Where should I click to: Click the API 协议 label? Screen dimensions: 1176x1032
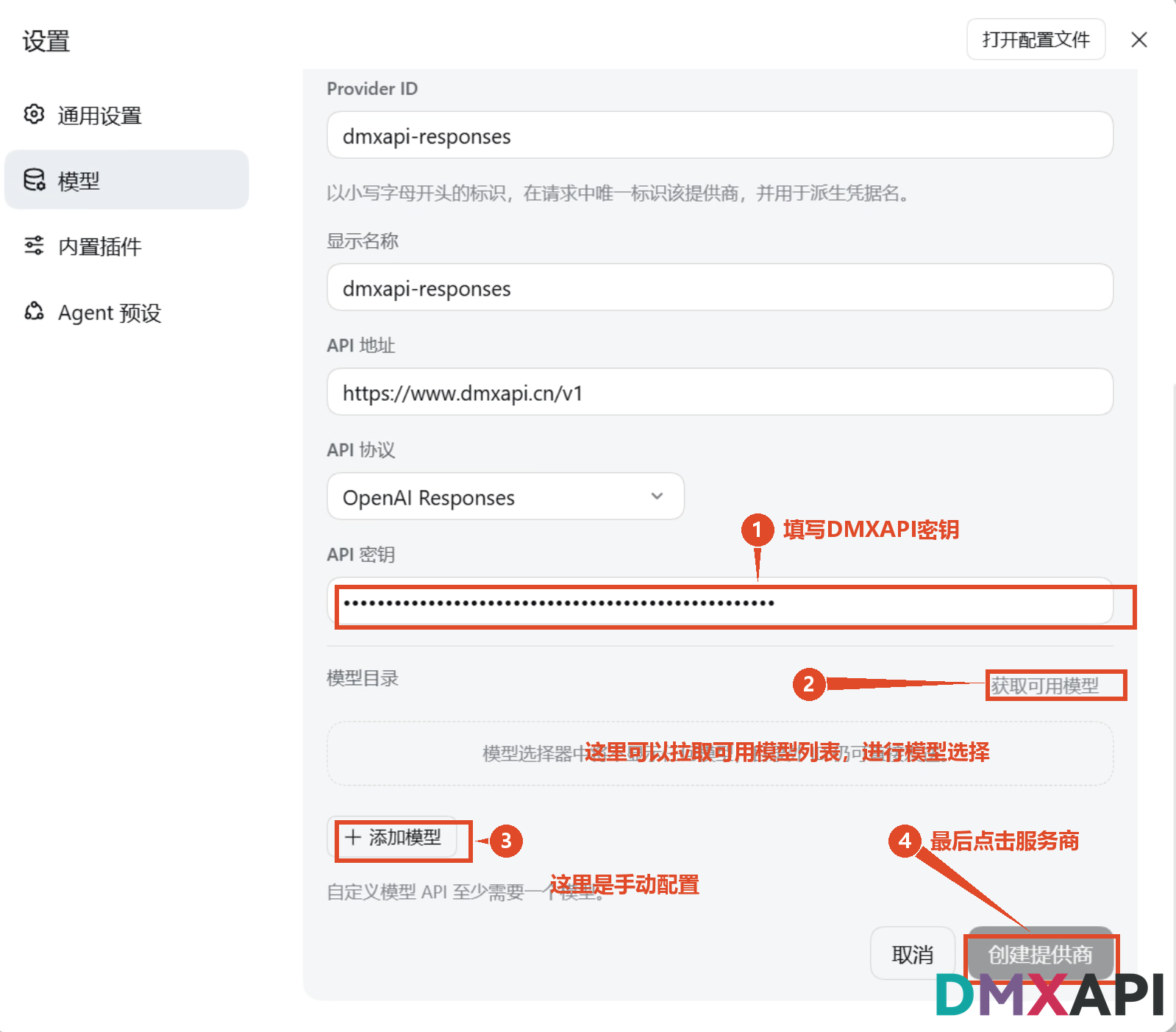click(x=361, y=450)
